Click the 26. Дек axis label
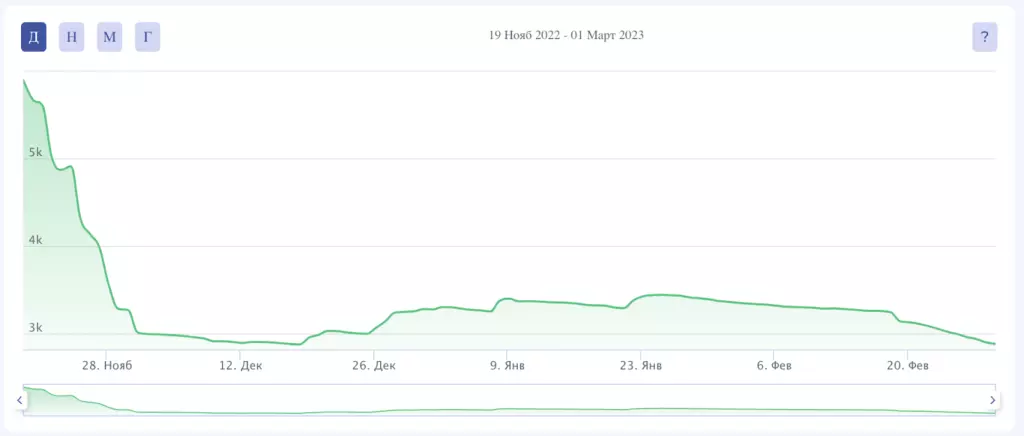The height and width of the screenshot is (436, 1024). tap(374, 366)
